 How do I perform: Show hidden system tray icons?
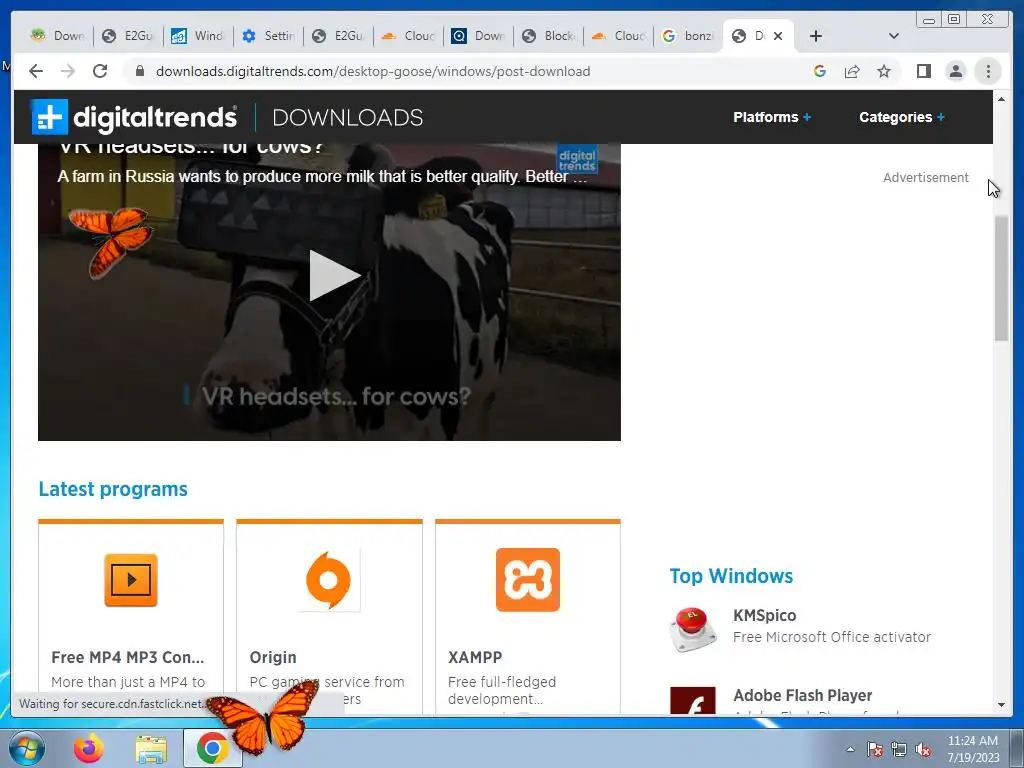pos(850,750)
